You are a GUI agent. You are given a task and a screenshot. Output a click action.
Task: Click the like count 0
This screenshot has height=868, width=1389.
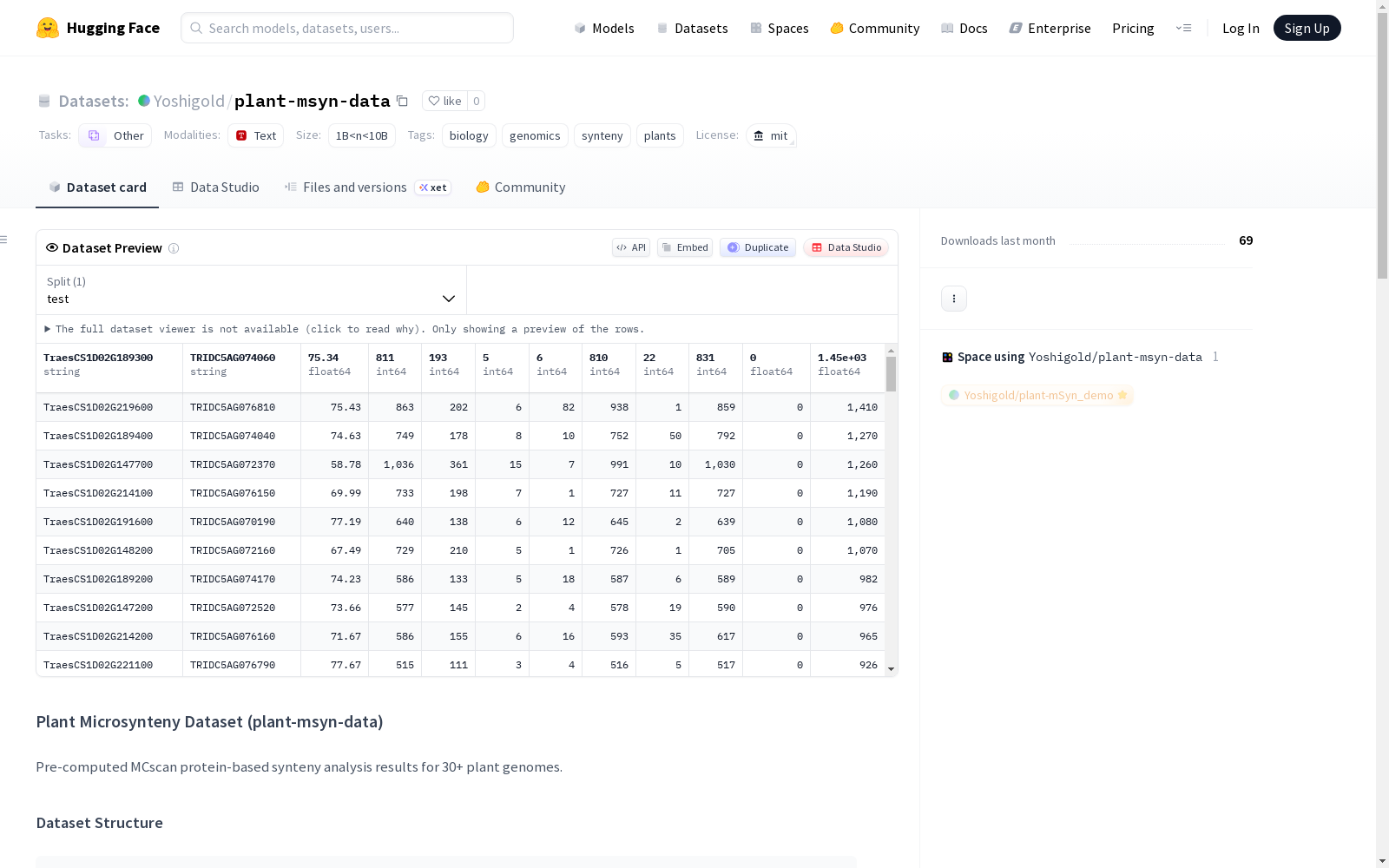point(477,101)
